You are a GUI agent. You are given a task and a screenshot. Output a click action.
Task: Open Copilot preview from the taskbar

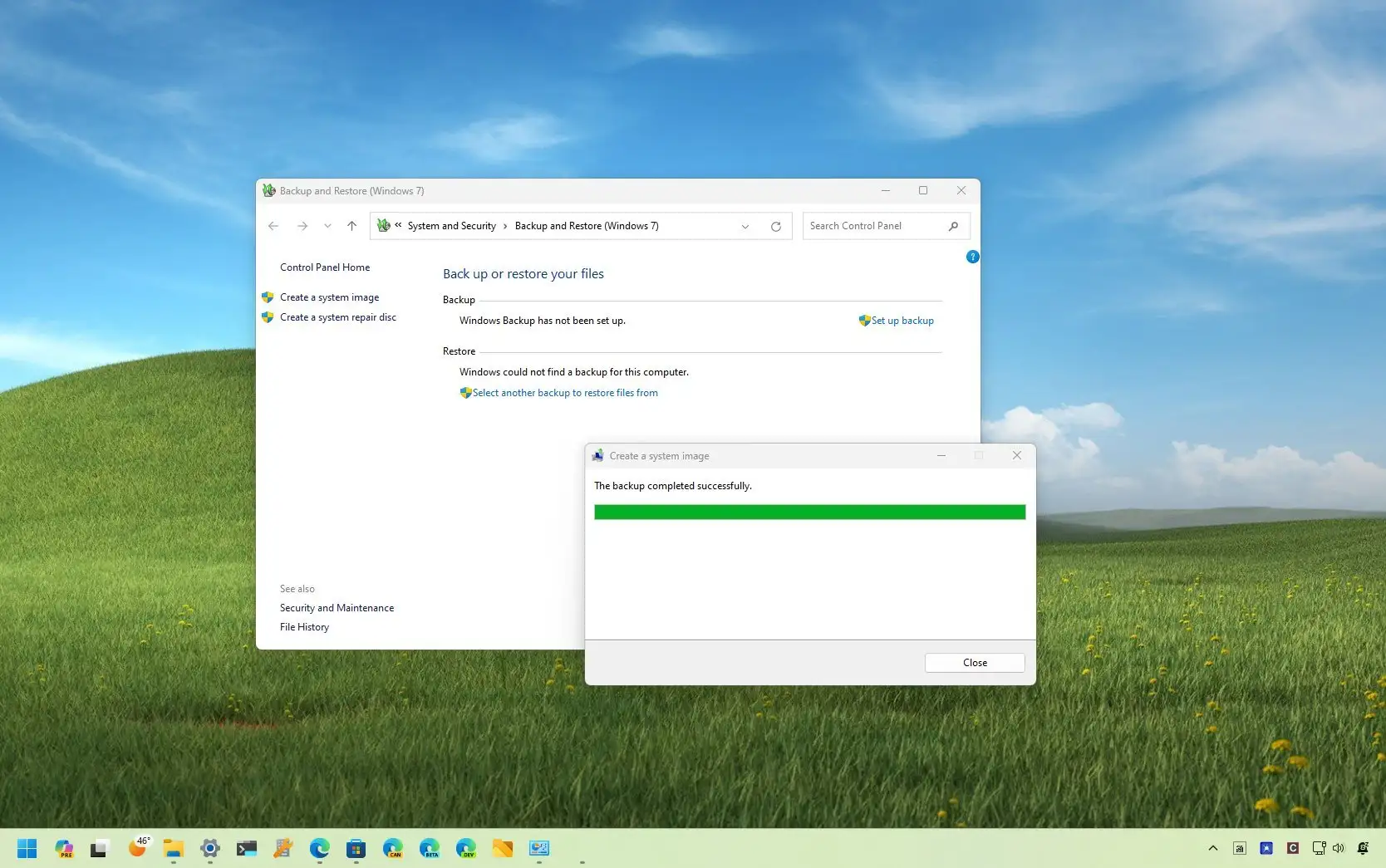coord(64,848)
